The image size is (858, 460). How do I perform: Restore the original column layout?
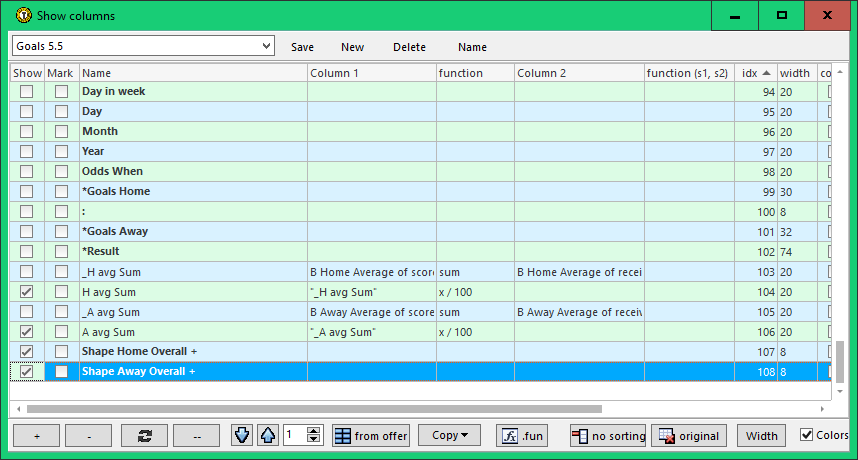pos(689,436)
